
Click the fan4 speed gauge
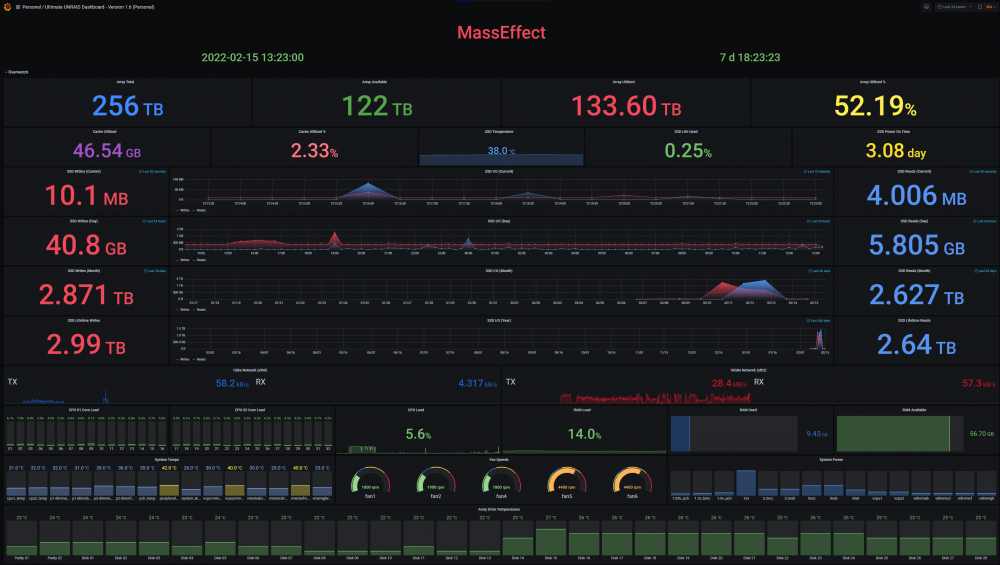501,481
